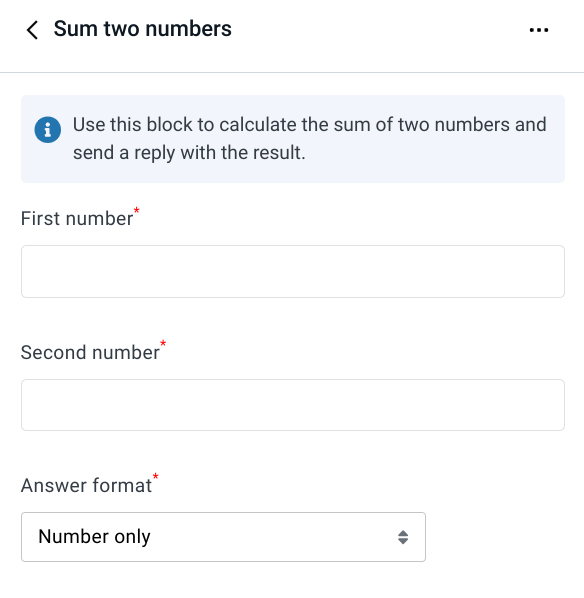
Task: Select the 'Number only' value text
Action: pyautogui.click(x=94, y=537)
